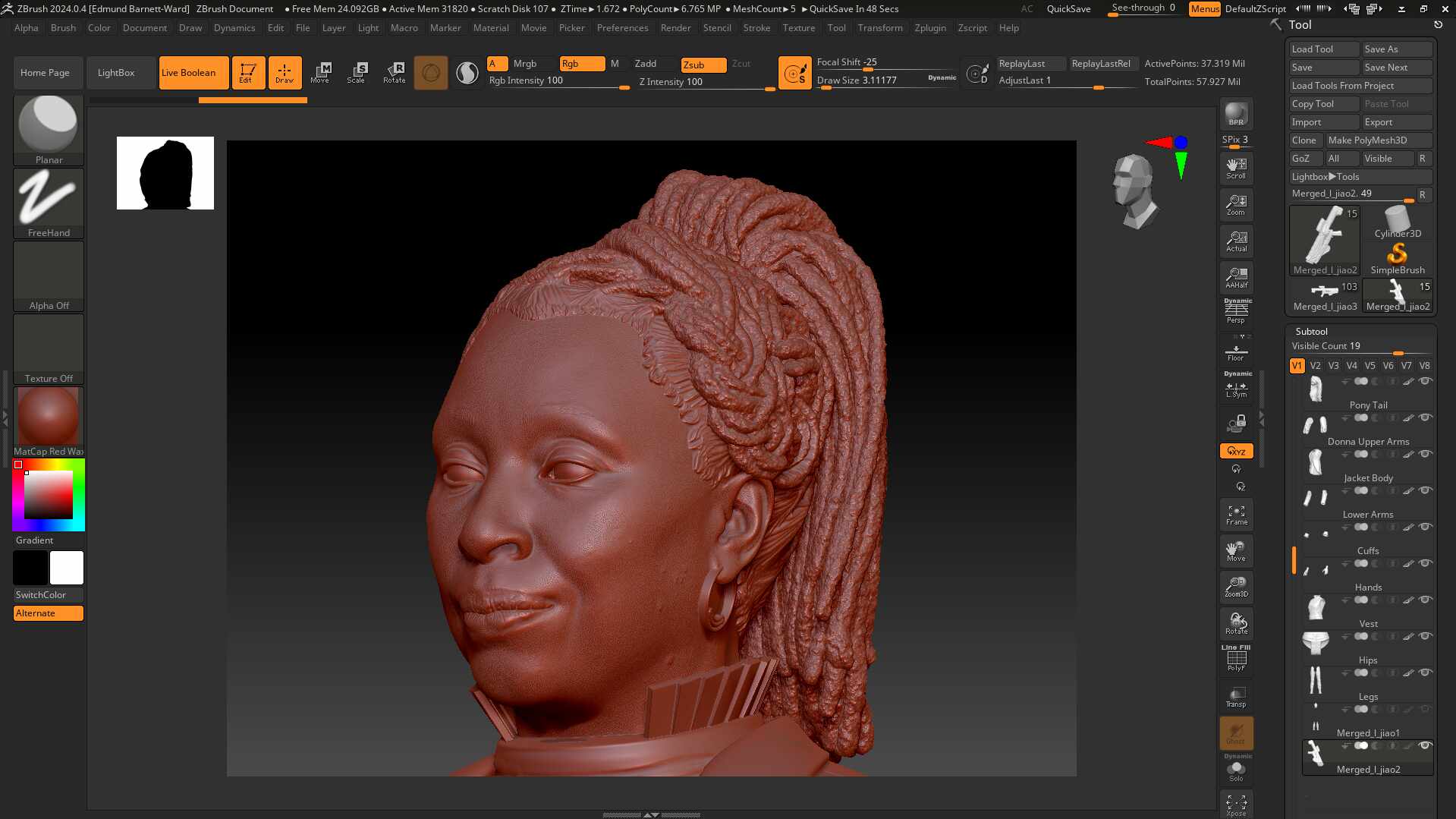The width and height of the screenshot is (1456, 819).
Task: Click the BPR render icon
Action: click(x=1236, y=114)
